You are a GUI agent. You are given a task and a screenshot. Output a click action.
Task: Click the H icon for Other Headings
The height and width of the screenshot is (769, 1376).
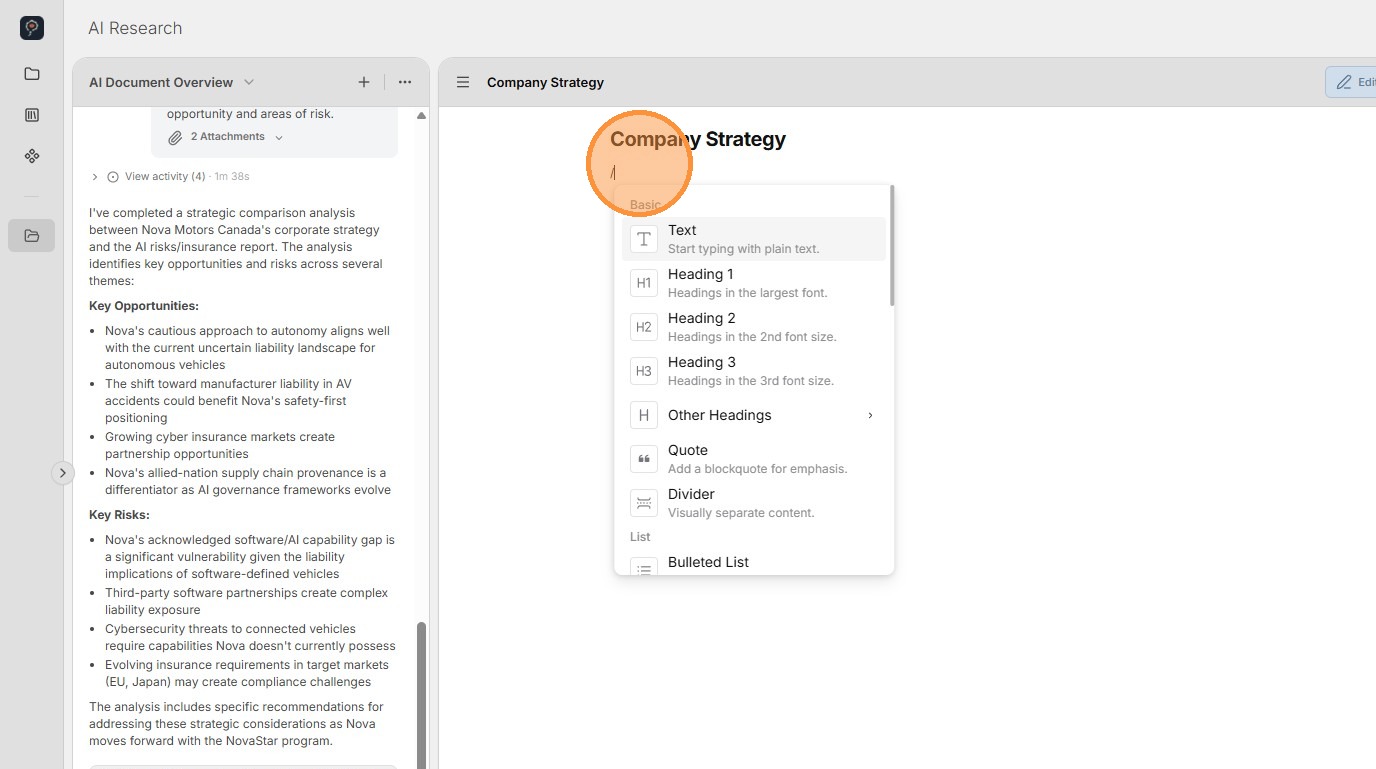[x=644, y=415]
